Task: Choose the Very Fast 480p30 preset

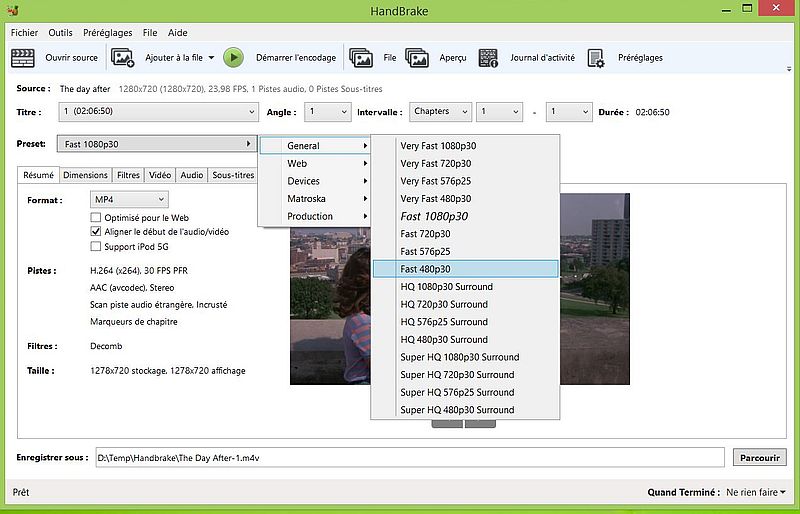Action: (465, 199)
